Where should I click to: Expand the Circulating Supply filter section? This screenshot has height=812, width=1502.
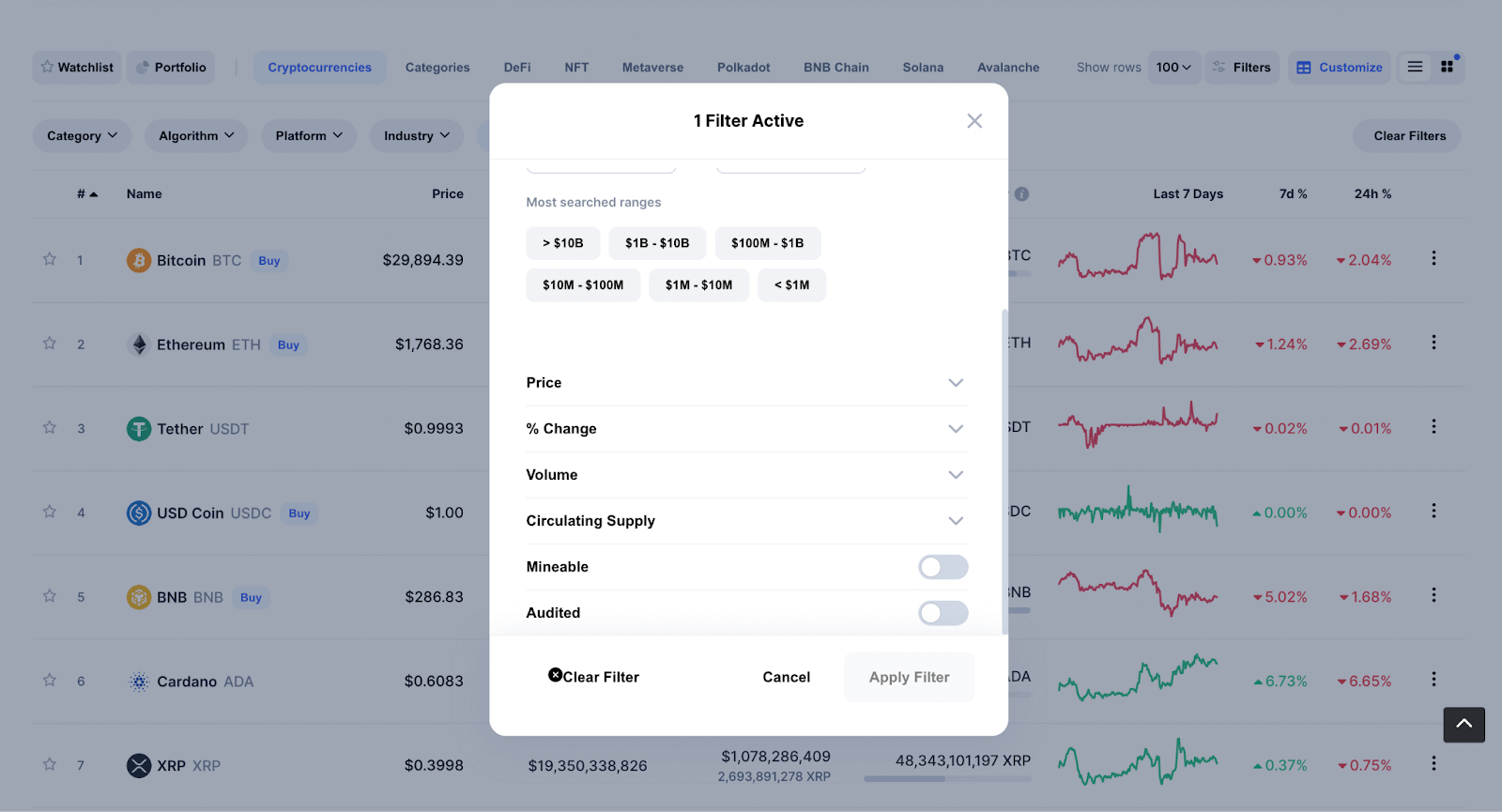(x=746, y=521)
